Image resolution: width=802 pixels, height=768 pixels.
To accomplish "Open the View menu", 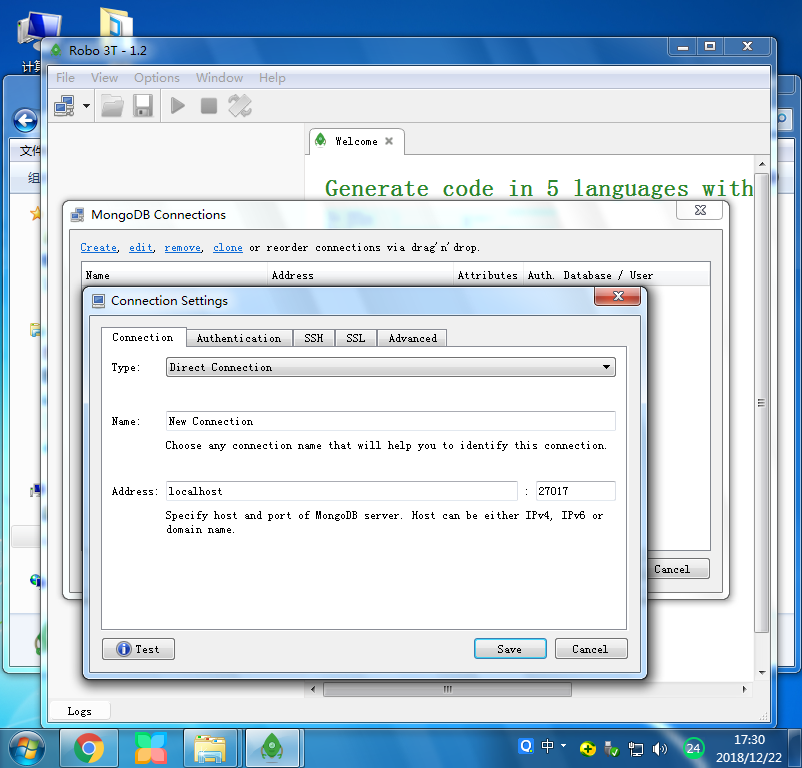I will (104, 78).
